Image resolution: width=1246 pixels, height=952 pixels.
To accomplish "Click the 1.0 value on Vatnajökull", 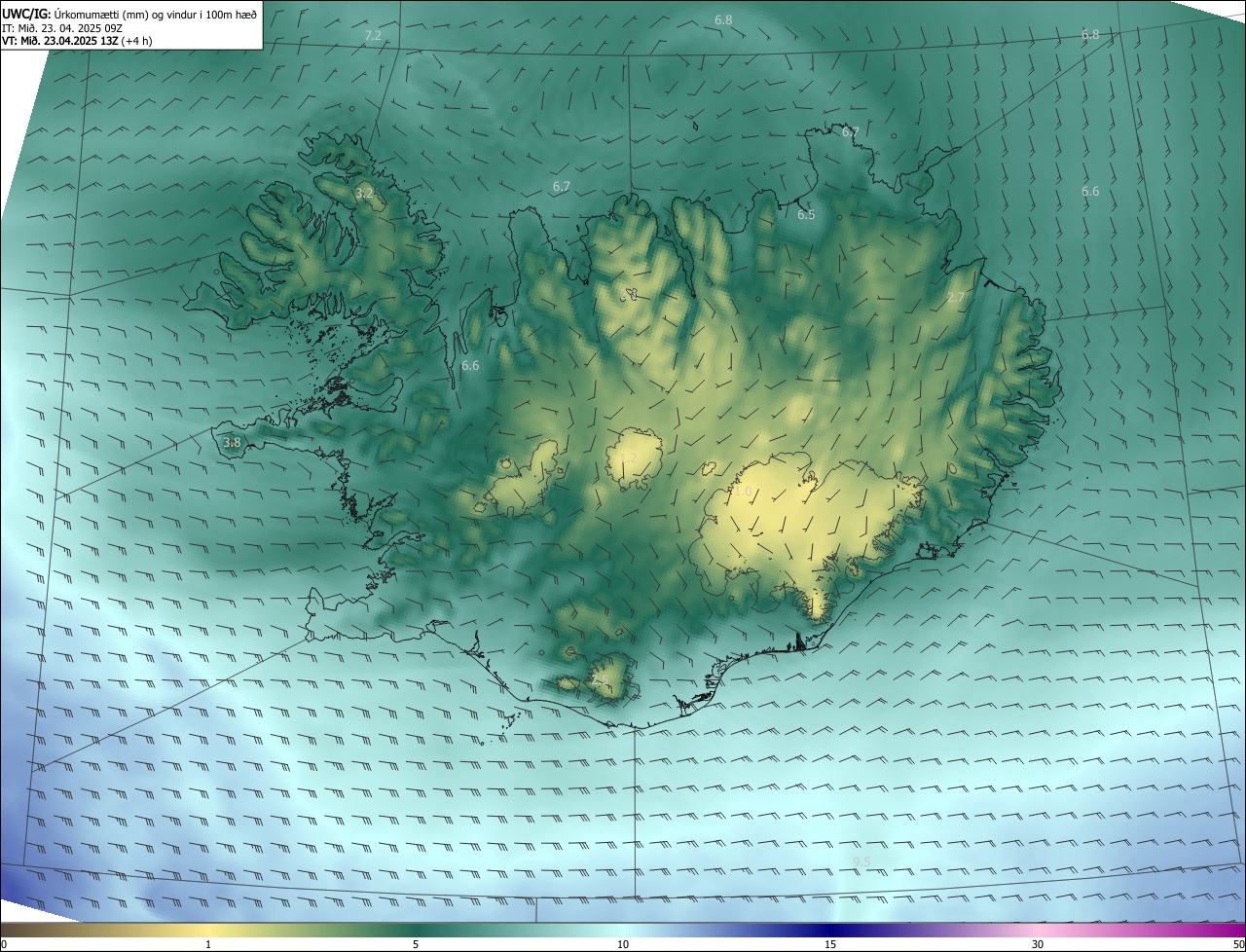I will click(743, 492).
